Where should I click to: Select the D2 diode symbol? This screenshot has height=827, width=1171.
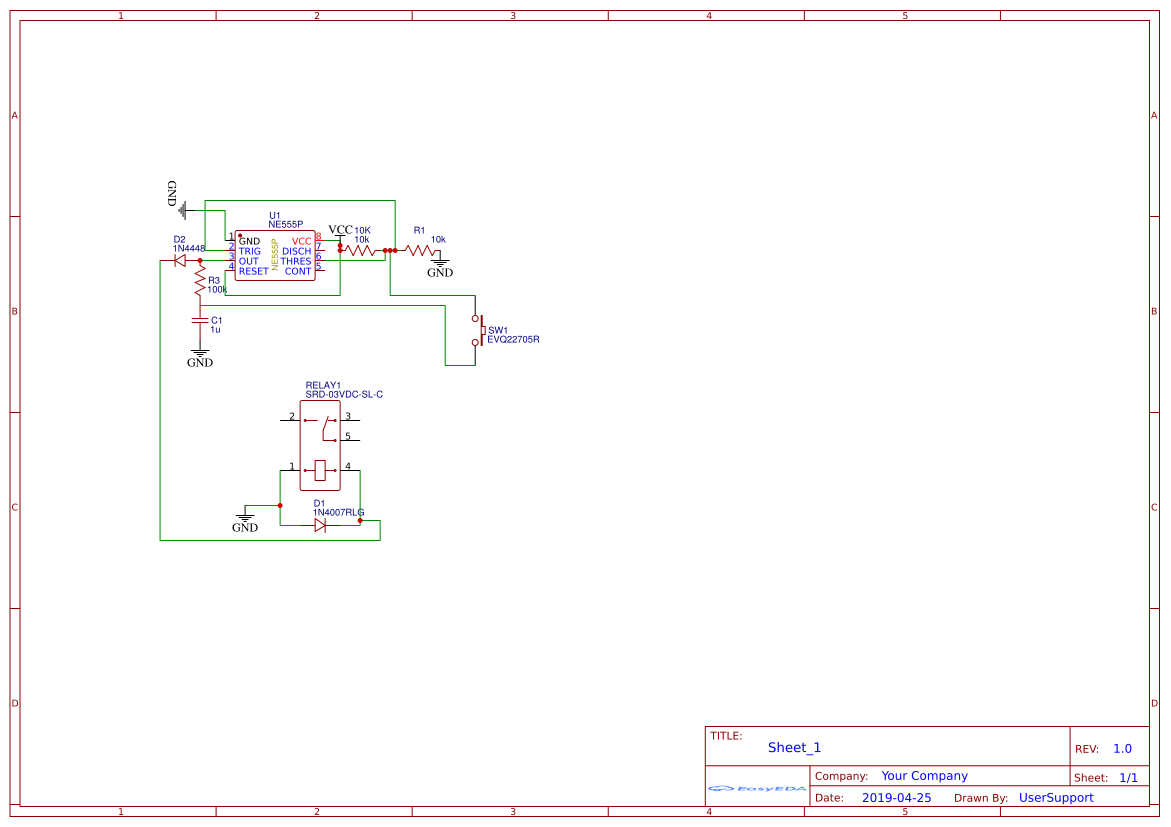point(180,261)
